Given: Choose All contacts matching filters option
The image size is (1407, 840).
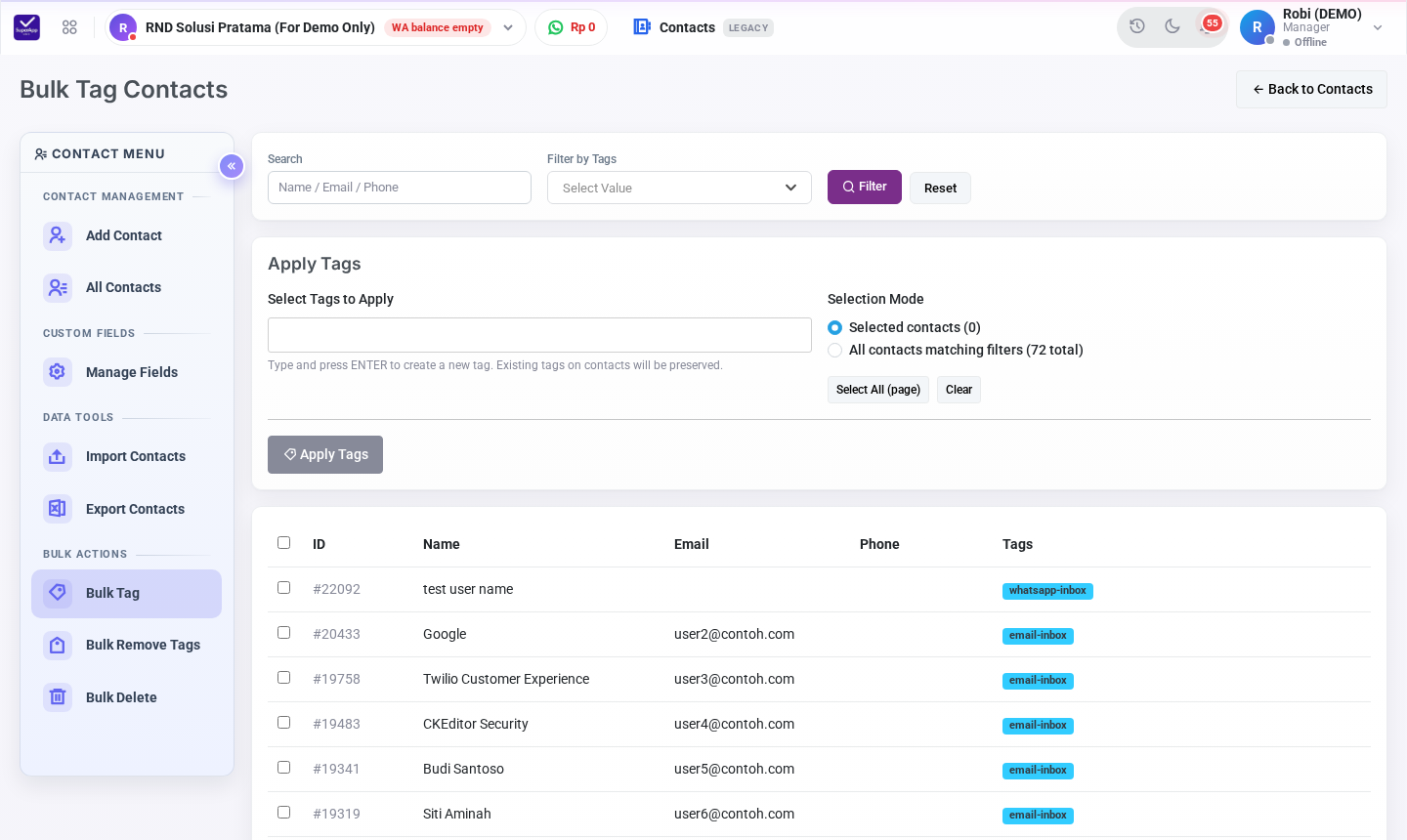Looking at the screenshot, I should (835, 351).
